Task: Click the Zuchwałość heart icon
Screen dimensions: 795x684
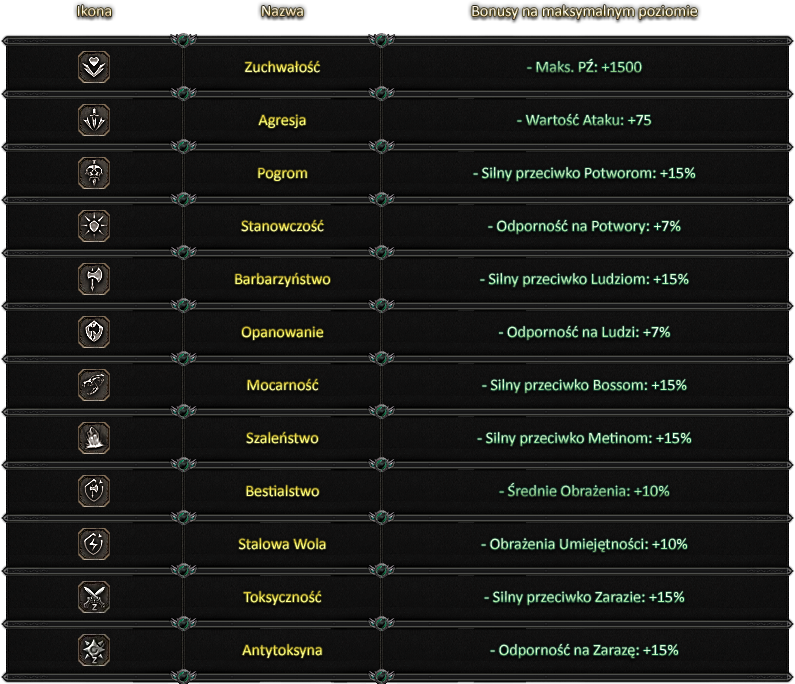Action: 94,67
